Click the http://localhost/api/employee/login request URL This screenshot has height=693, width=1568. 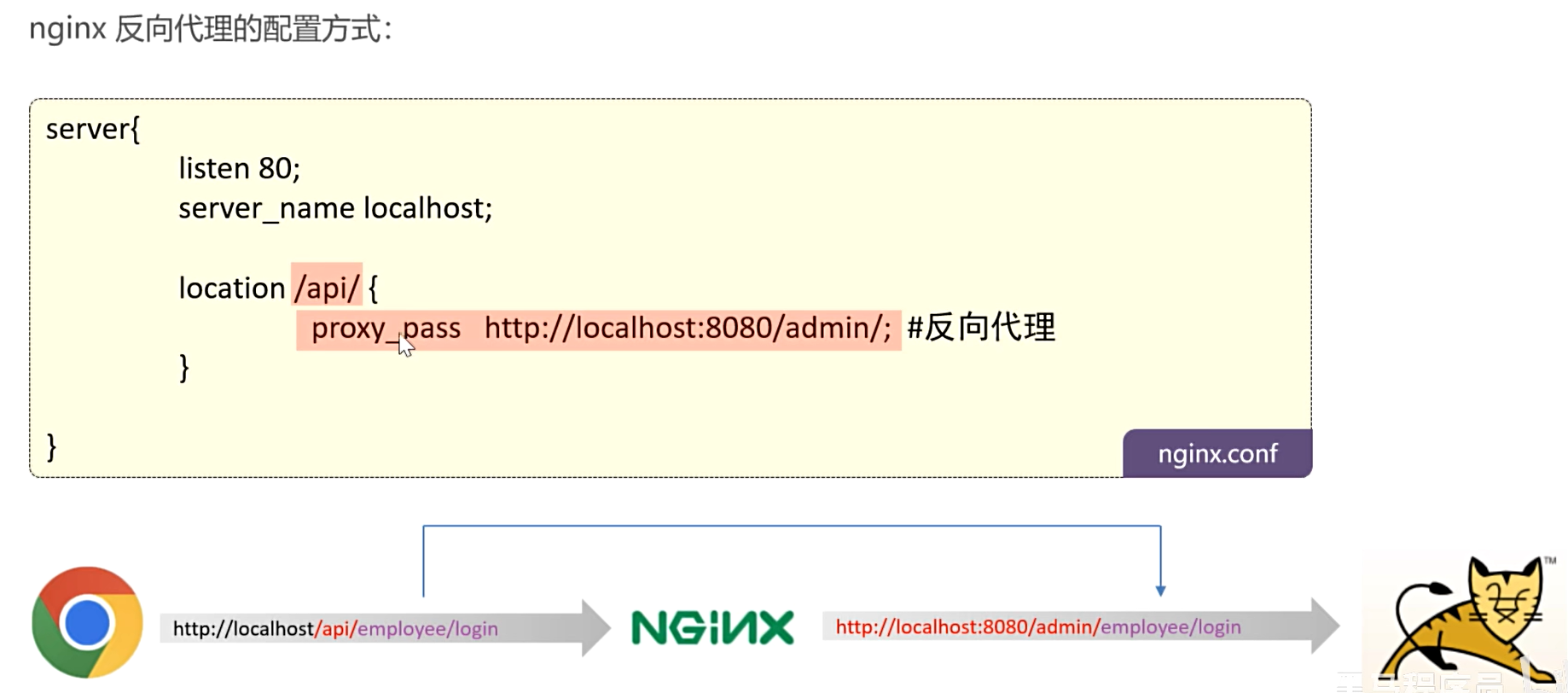[x=335, y=629]
